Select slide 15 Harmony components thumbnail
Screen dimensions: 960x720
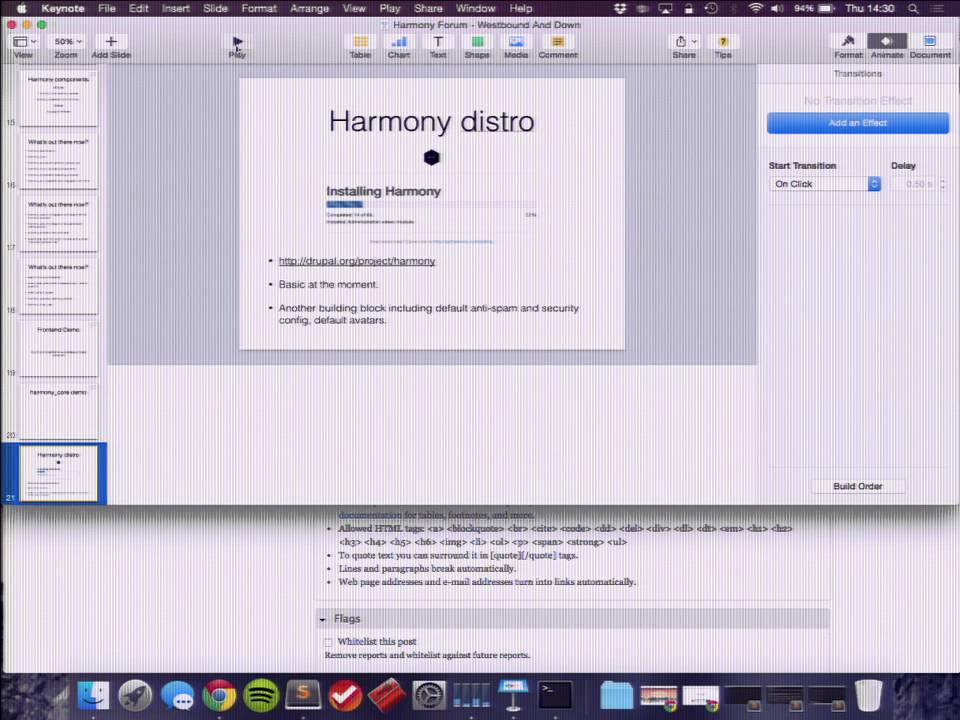(58, 99)
